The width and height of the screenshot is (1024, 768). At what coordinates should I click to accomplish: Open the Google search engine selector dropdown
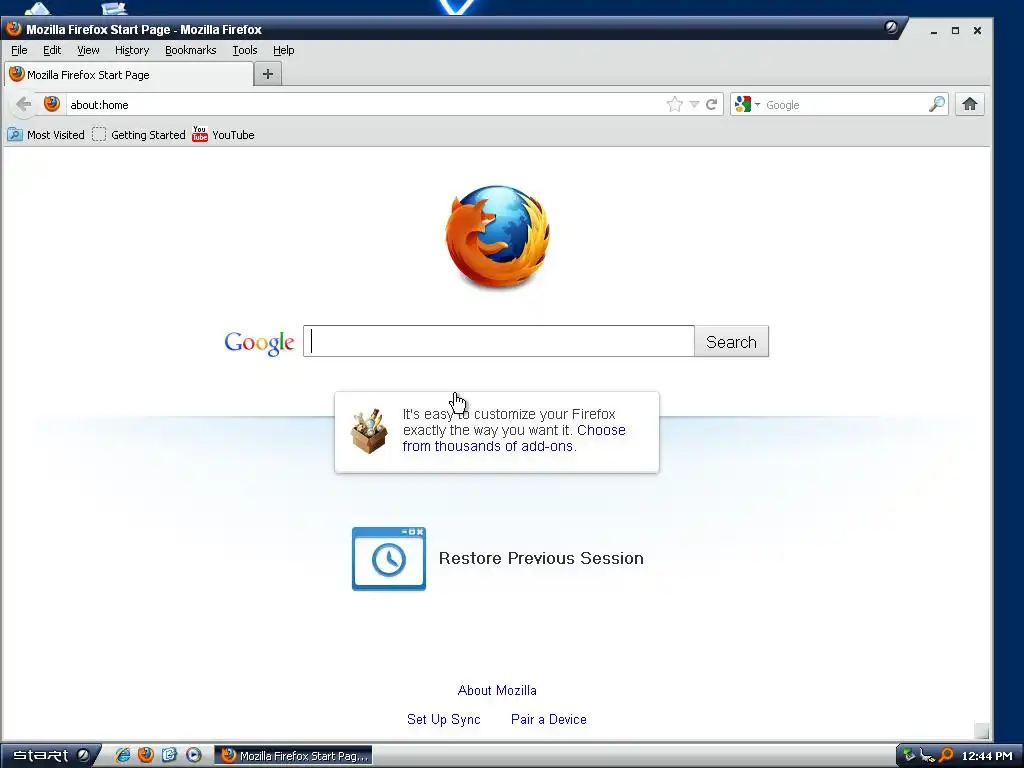point(747,104)
